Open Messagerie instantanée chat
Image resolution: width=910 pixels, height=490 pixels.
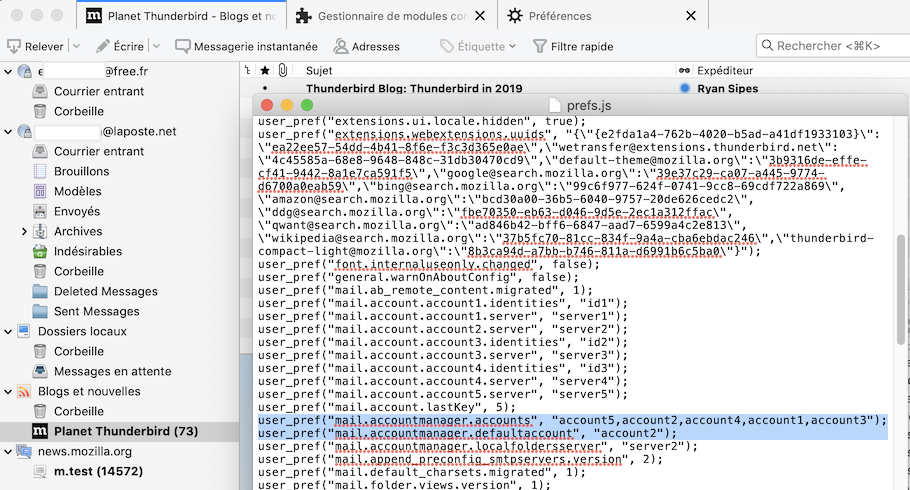coord(246,46)
